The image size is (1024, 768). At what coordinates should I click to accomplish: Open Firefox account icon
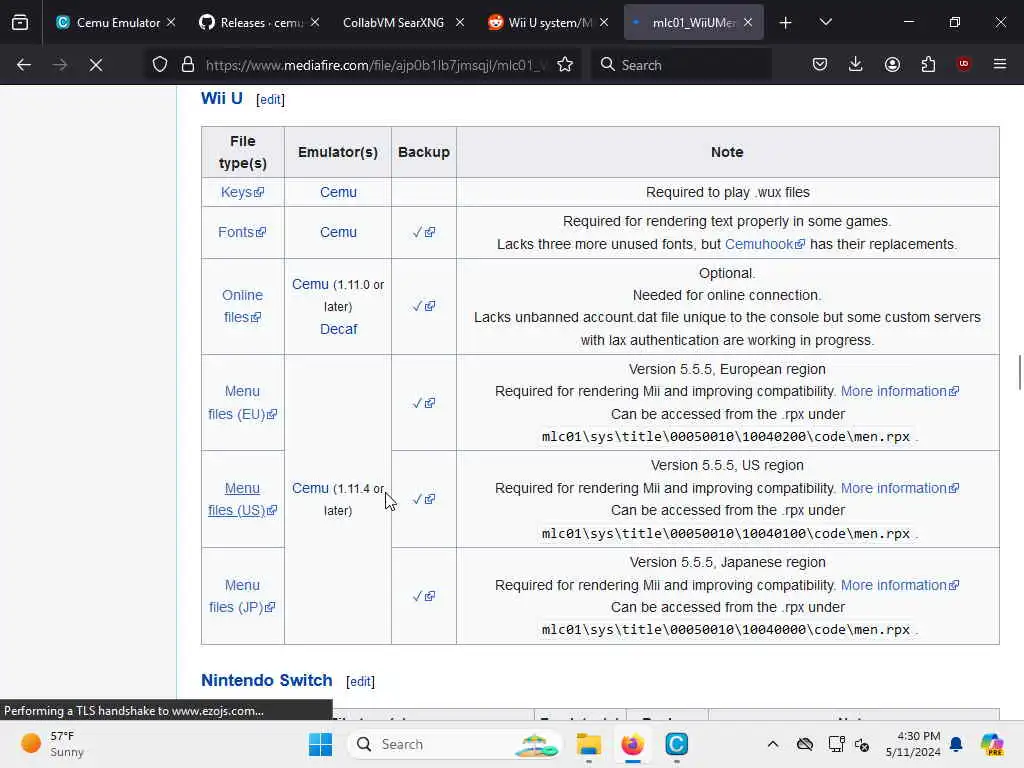[892, 65]
